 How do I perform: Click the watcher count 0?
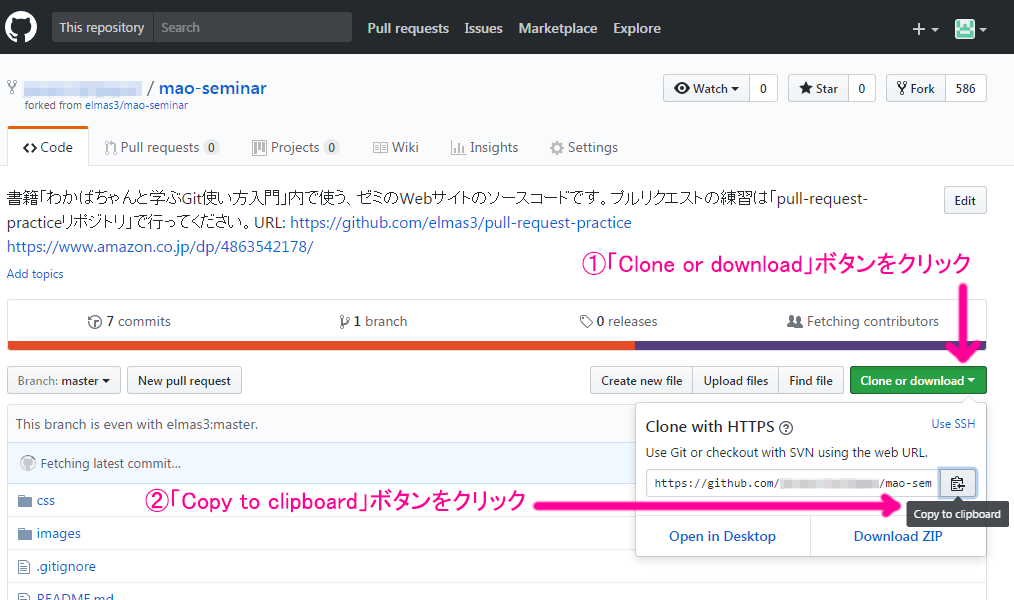(x=763, y=89)
